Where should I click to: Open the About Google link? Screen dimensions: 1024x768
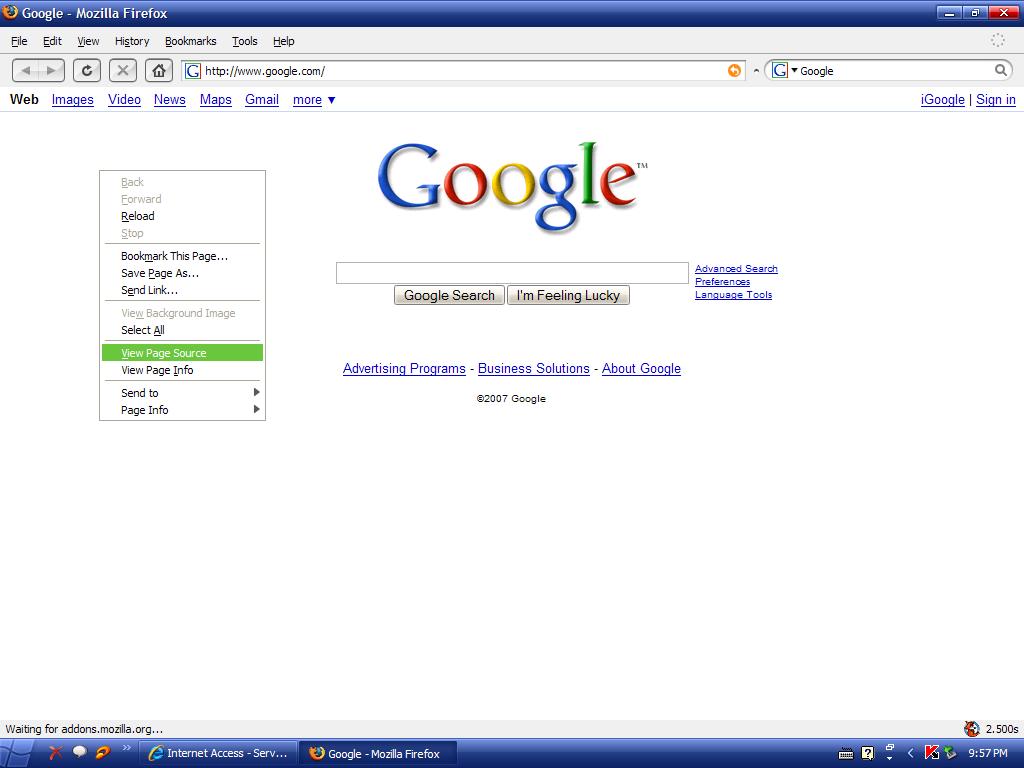pyautogui.click(x=641, y=368)
